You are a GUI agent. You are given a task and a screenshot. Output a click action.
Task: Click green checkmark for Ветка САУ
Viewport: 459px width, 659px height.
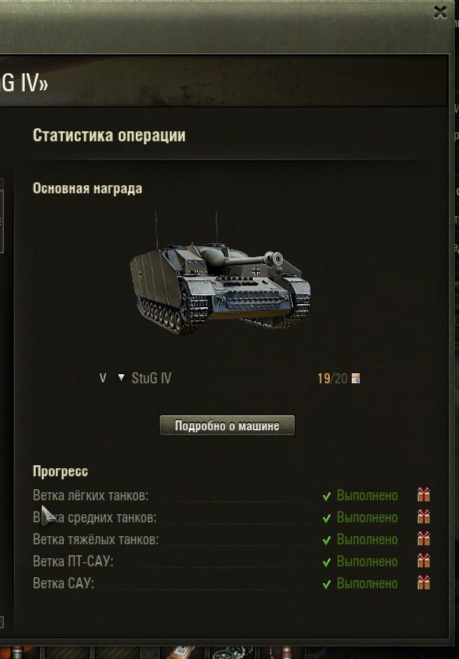(x=327, y=584)
